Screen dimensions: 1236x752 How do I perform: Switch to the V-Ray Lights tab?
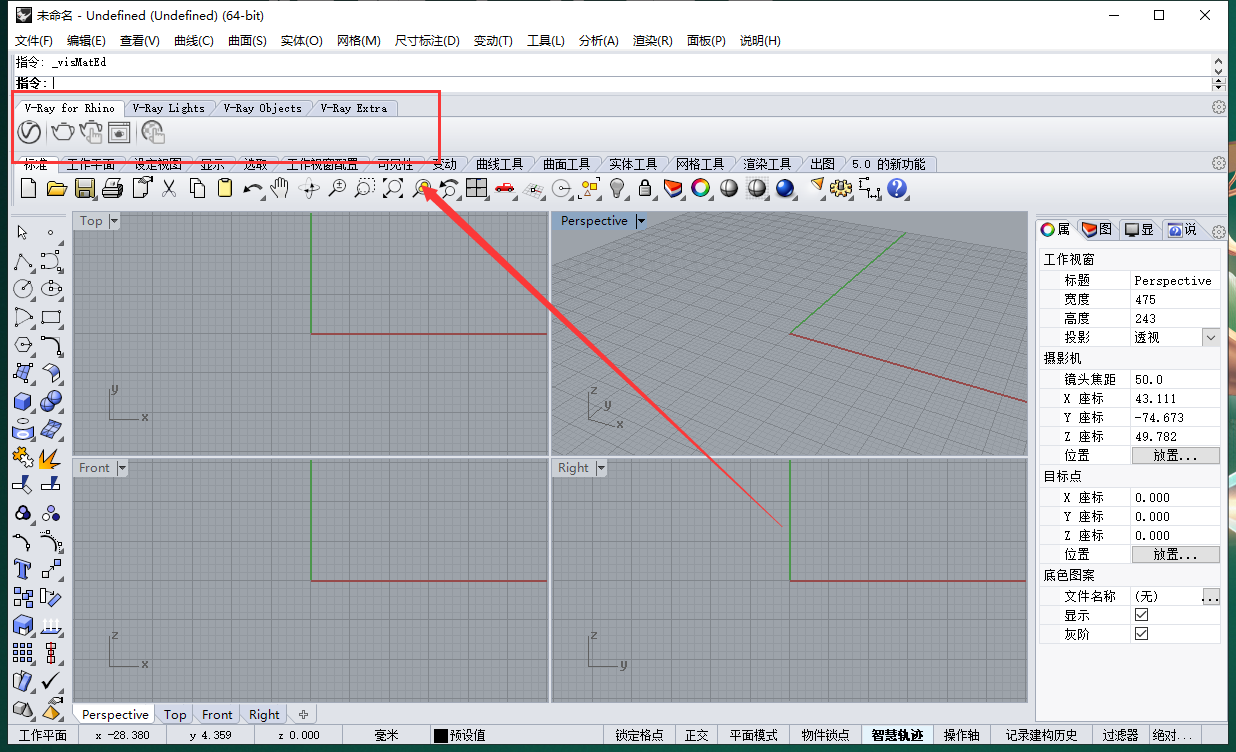click(168, 108)
